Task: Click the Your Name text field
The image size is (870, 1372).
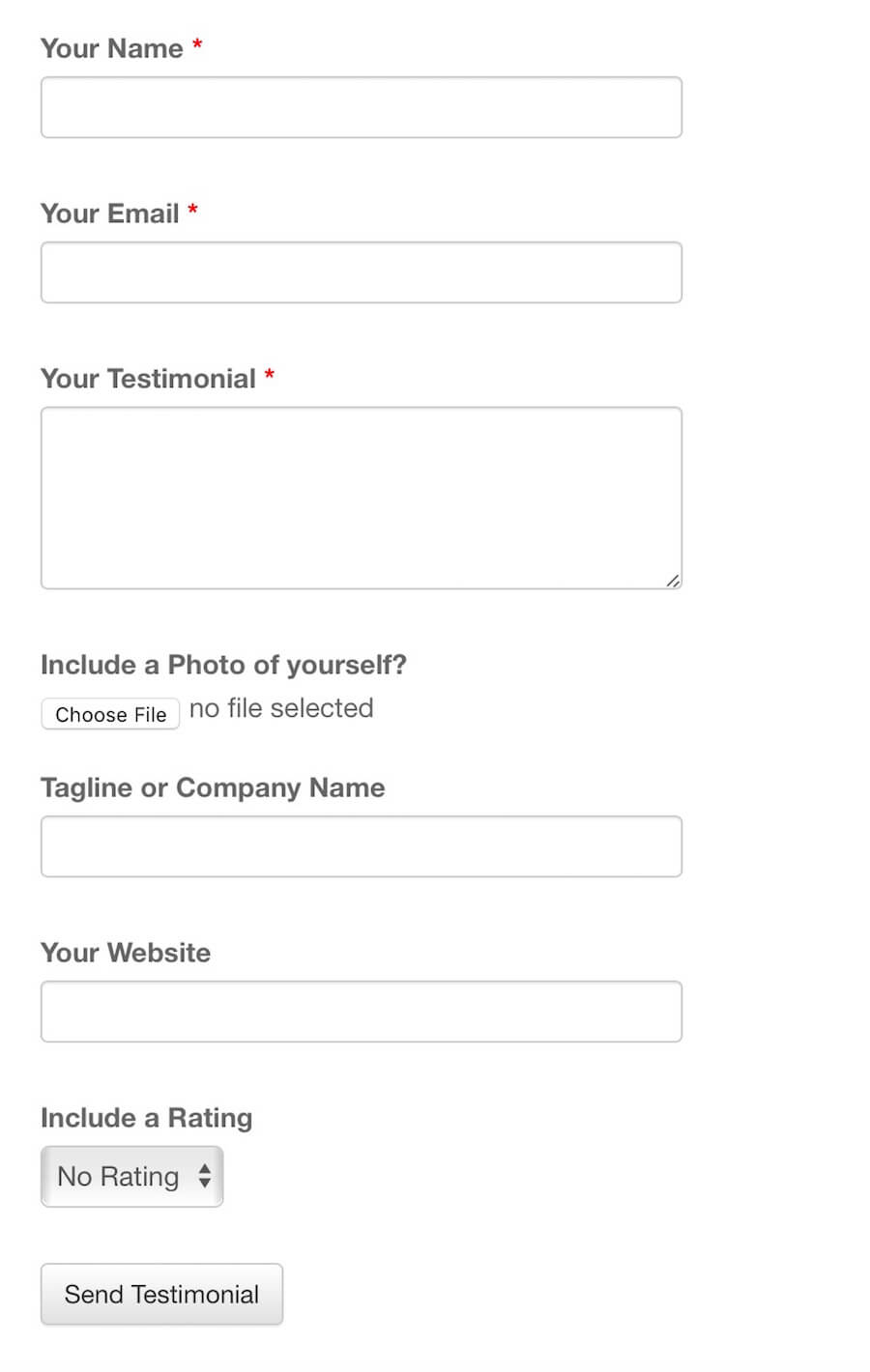Action: [x=361, y=107]
